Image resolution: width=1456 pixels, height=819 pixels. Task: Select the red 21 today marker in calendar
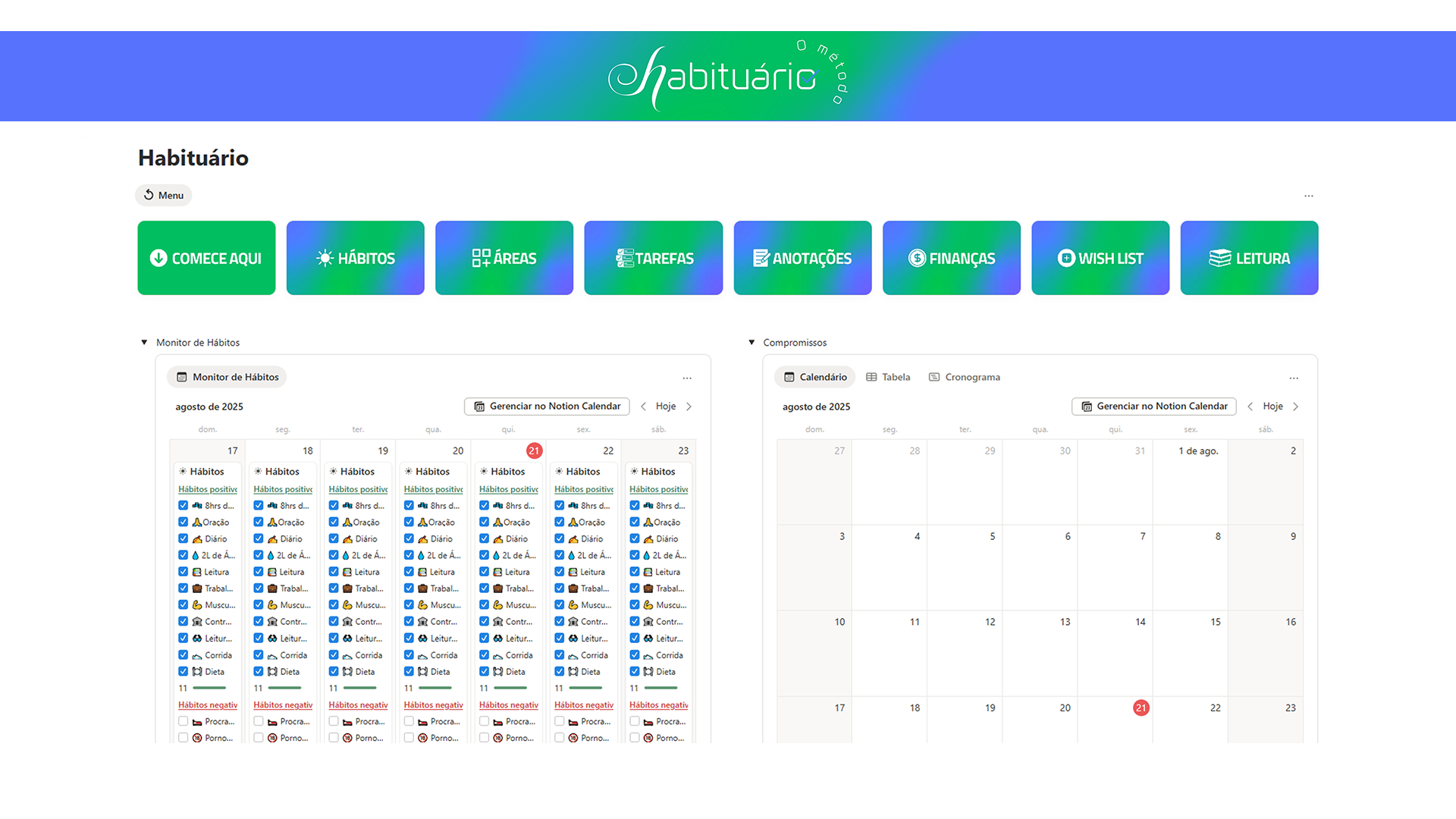pos(1141,708)
